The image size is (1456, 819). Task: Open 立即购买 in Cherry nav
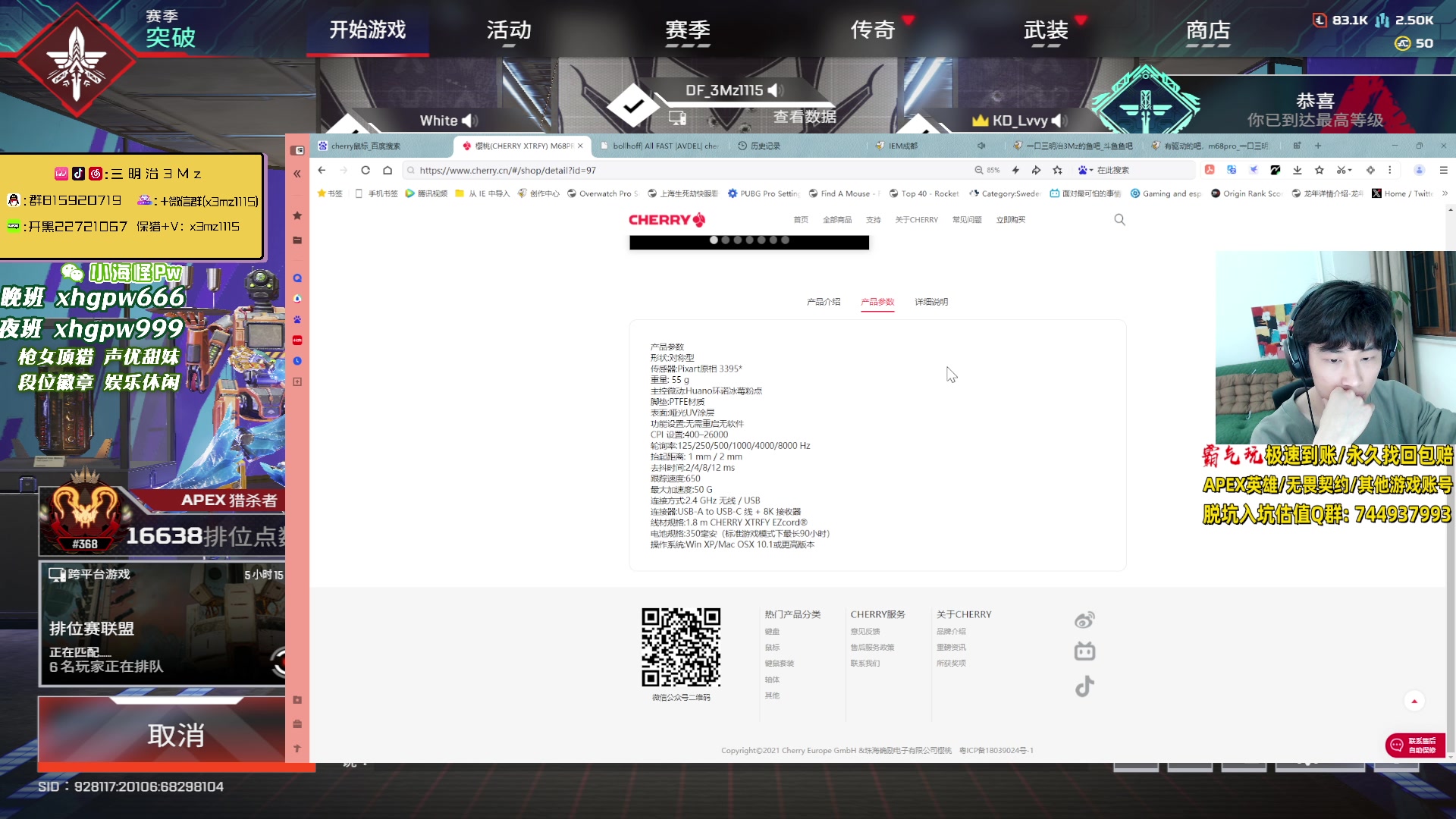1011,220
